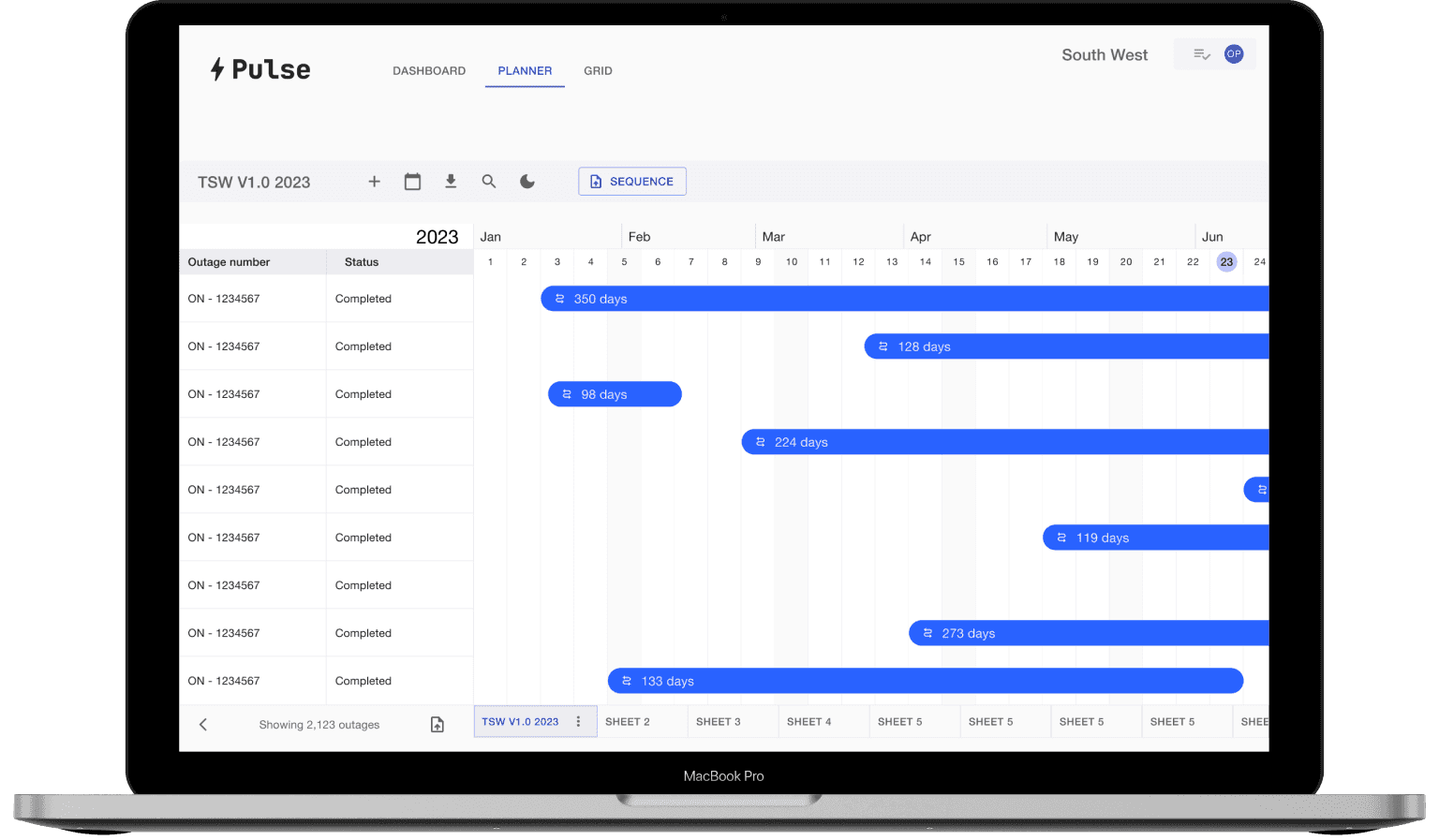Select the 350 days outage bar
The width and height of the screenshot is (1439, 840).
click(905, 299)
